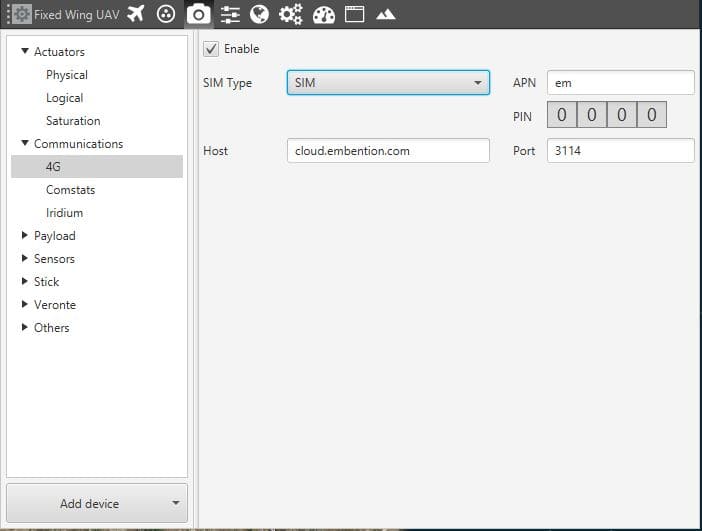Select the Communications label in tree
This screenshot has width=702, height=531.
[78, 144]
